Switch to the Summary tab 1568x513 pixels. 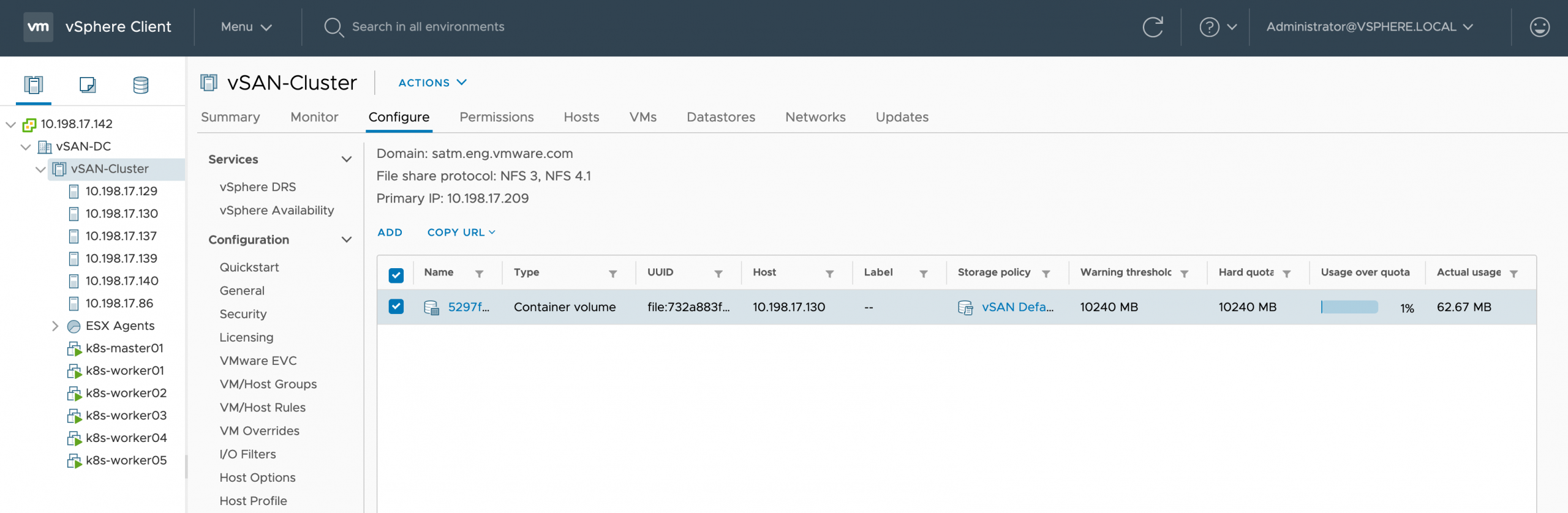coord(230,117)
